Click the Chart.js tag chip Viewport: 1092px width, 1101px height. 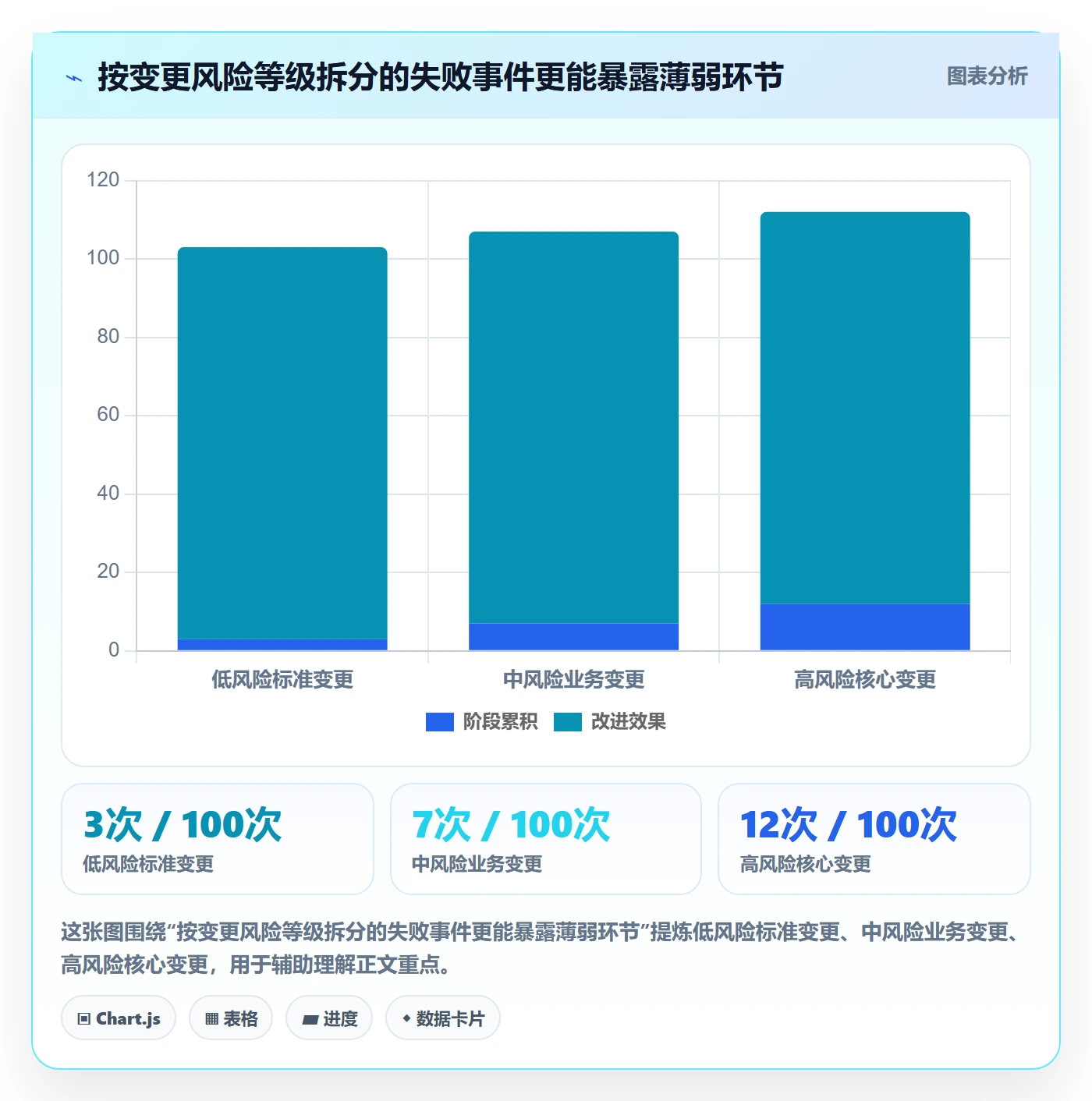(119, 1018)
